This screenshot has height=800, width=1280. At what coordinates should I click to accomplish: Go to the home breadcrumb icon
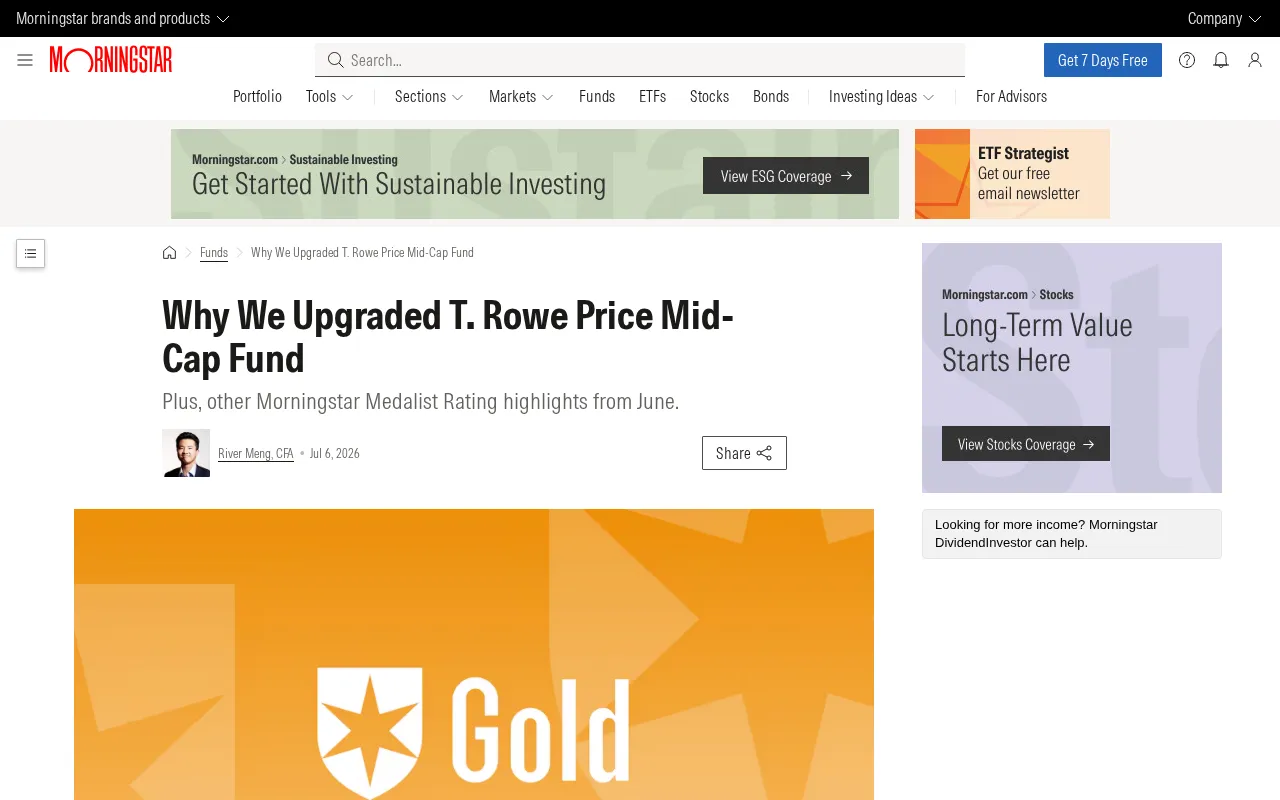[169, 252]
